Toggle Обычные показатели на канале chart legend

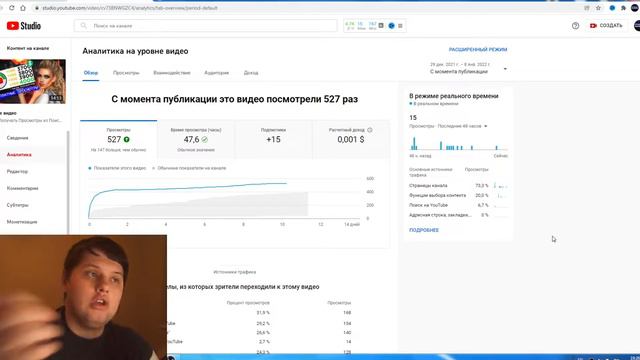tap(189, 168)
